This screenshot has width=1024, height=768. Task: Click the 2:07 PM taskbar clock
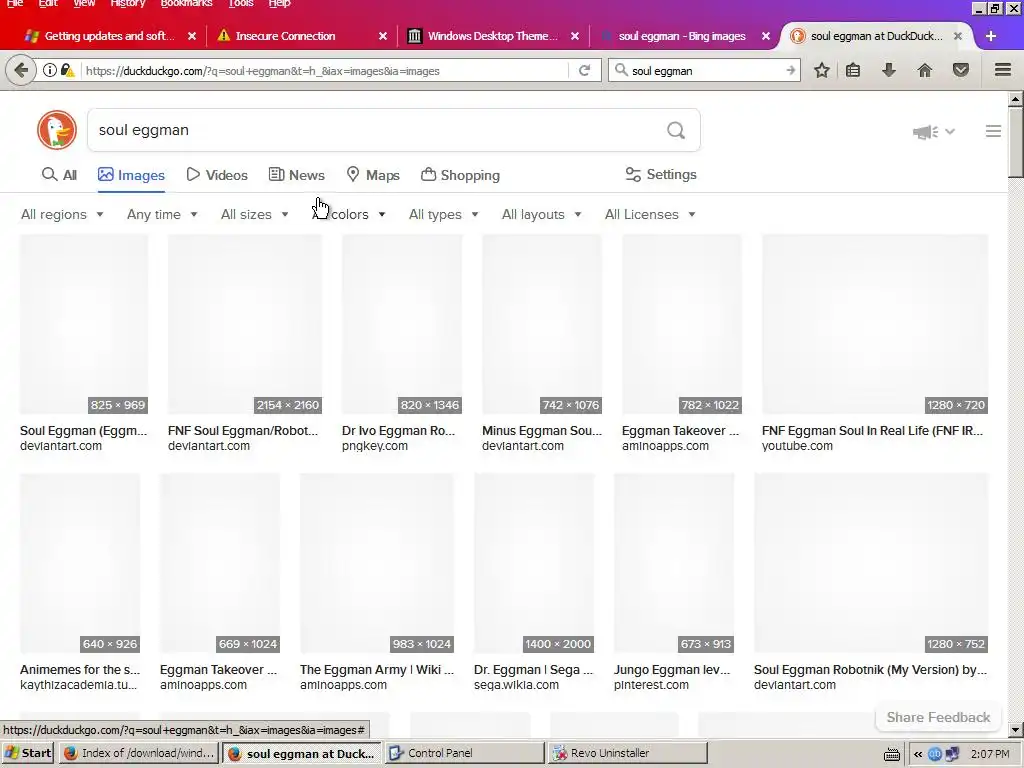click(x=989, y=754)
